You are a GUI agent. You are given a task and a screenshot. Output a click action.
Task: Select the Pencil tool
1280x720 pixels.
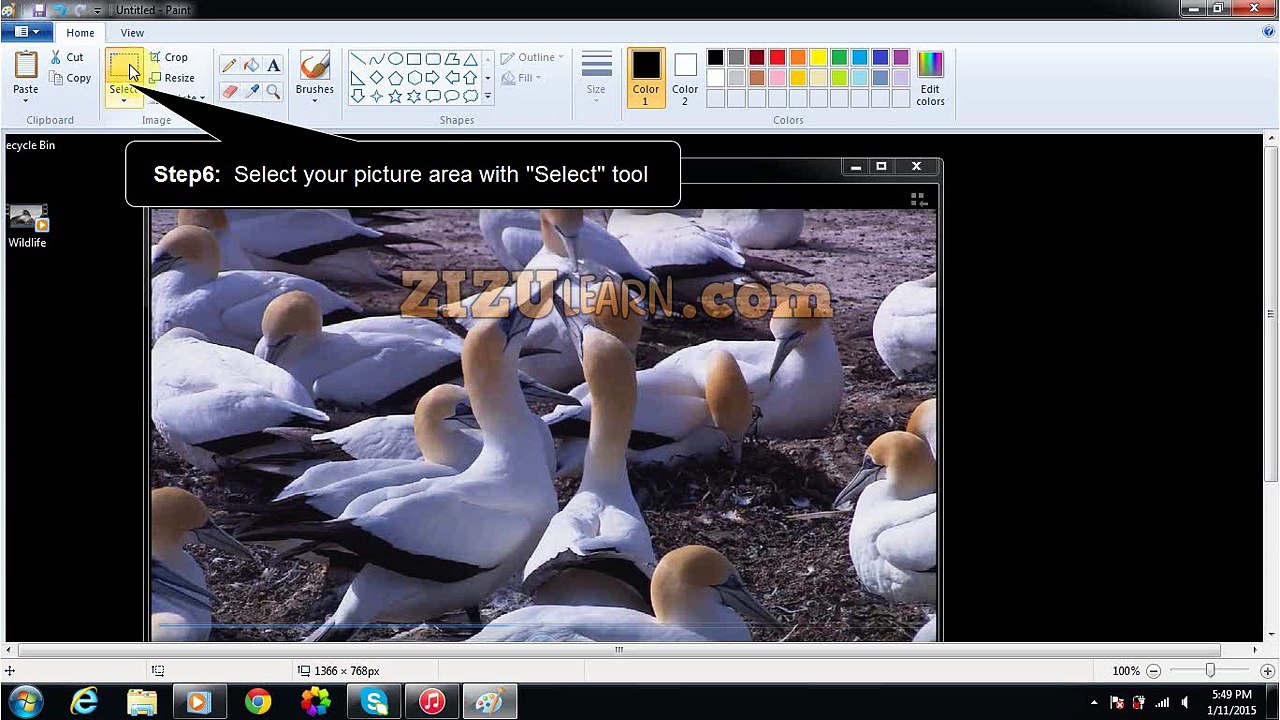pos(229,65)
